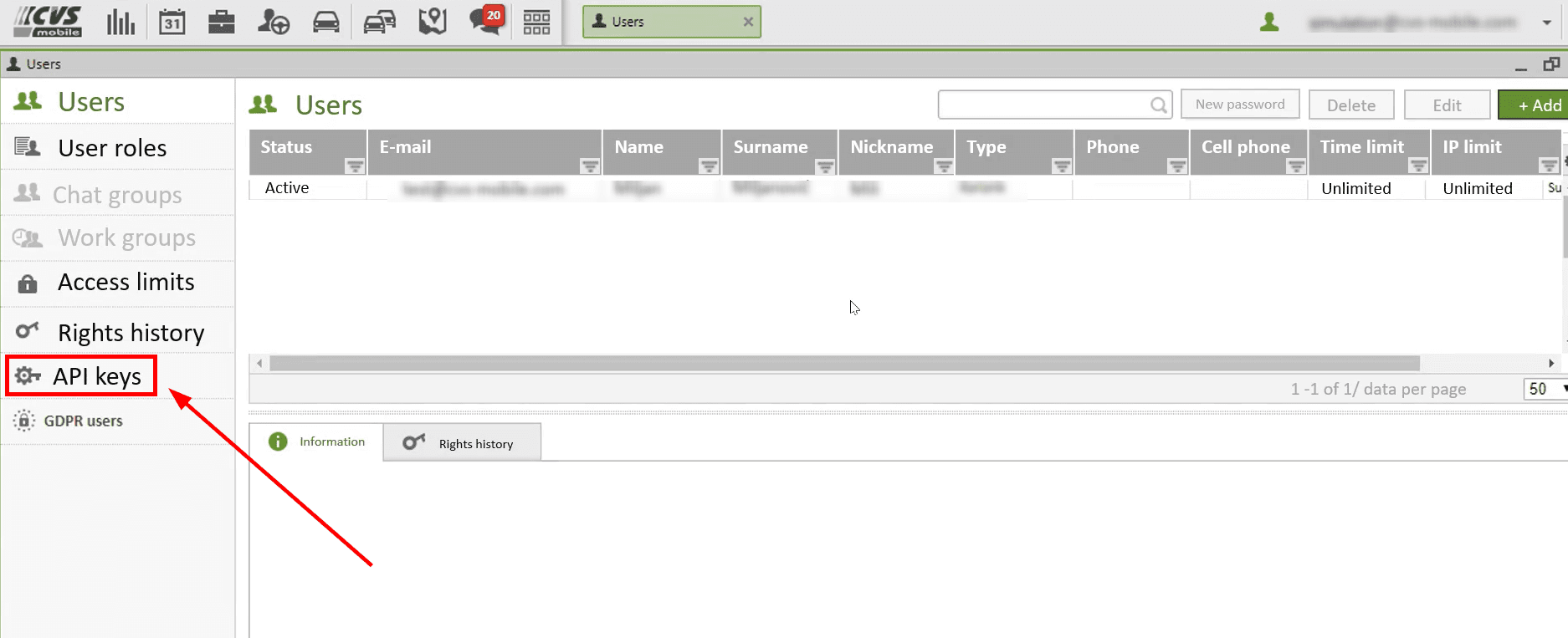Open the grid apps menu icon
The image size is (1568, 638).
[x=536, y=22]
